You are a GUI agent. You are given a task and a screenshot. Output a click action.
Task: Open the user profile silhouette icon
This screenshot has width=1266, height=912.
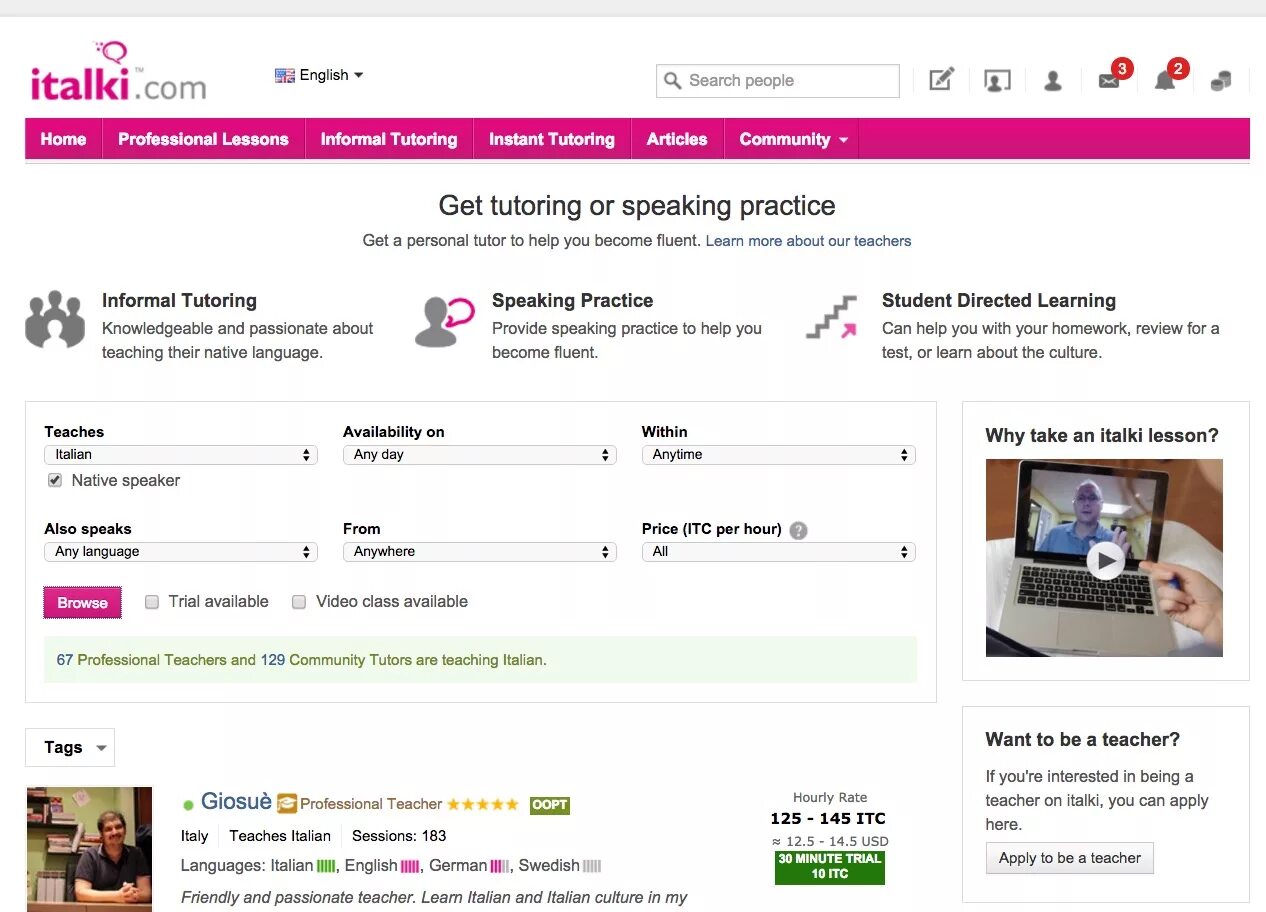click(1052, 81)
